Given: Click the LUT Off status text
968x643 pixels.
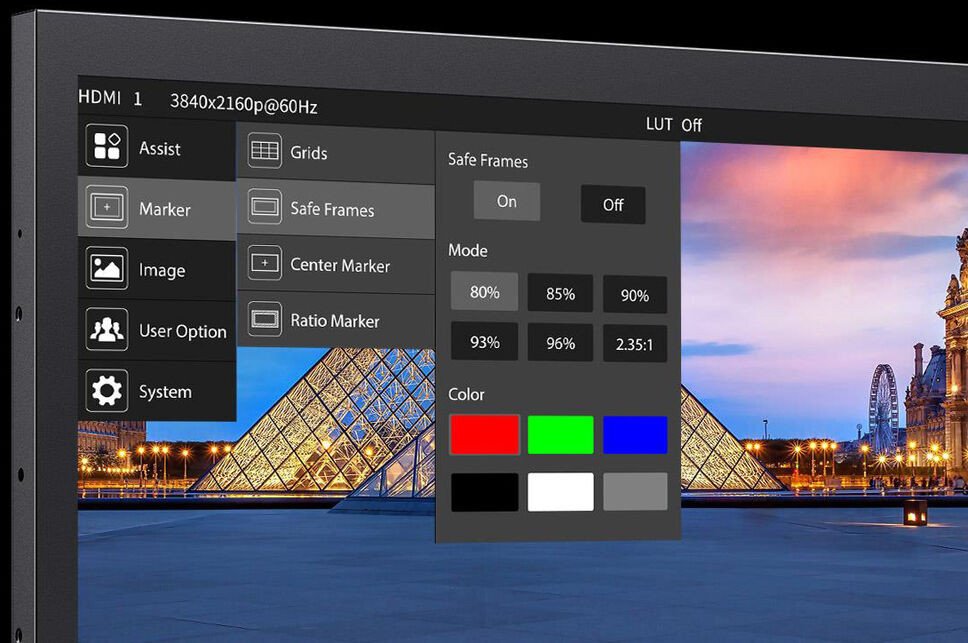Looking at the screenshot, I should [674, 125].
